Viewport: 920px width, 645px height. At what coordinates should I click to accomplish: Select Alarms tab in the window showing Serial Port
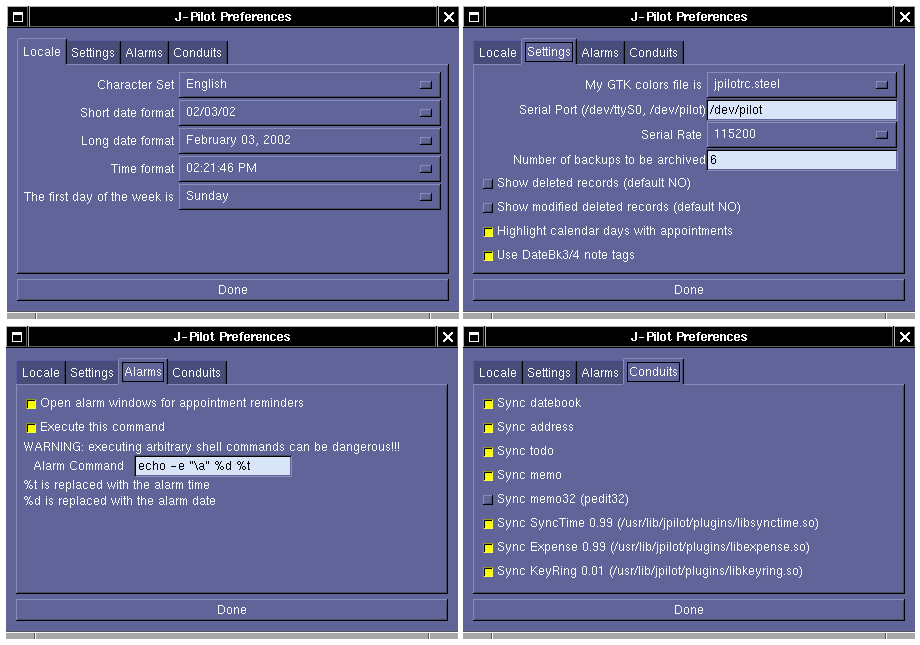click(600, 53)
